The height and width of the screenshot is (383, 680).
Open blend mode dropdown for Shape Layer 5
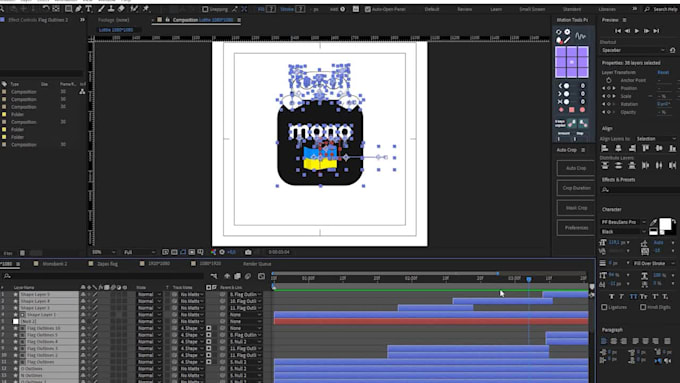(x=149, y=295)
